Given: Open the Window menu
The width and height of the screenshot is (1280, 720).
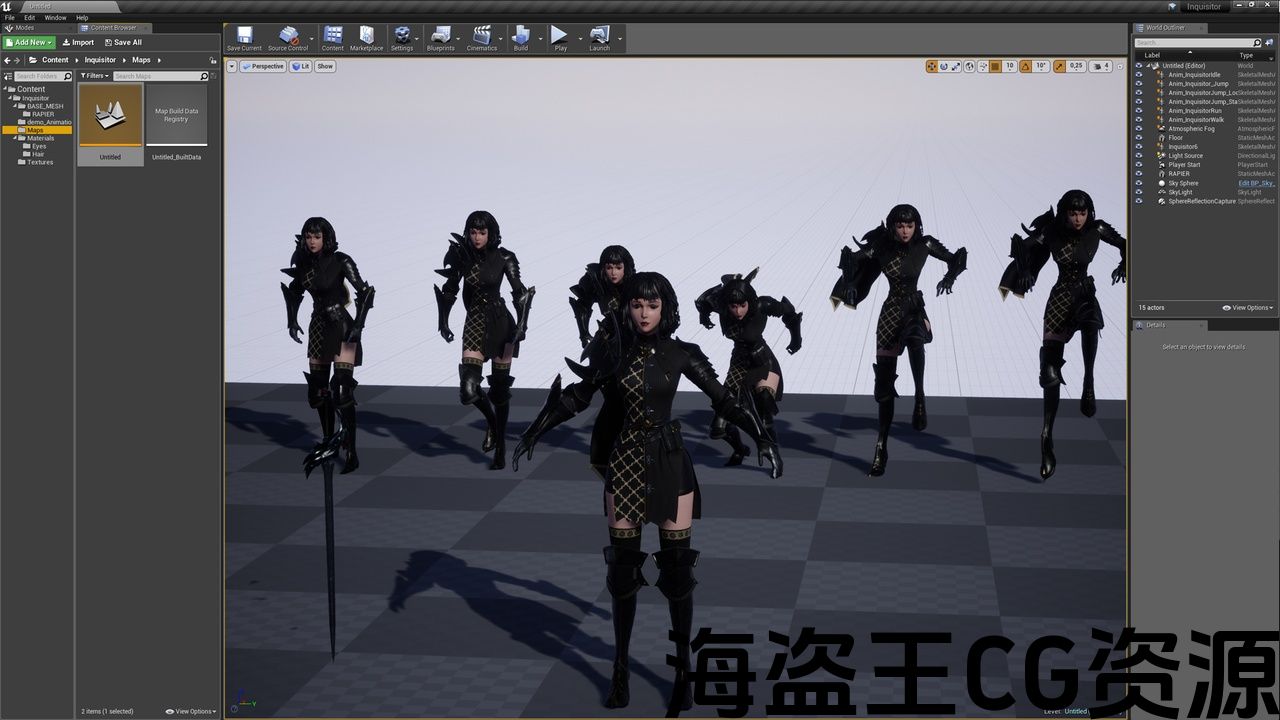Looking at the screenshot, I should [55, 18].
